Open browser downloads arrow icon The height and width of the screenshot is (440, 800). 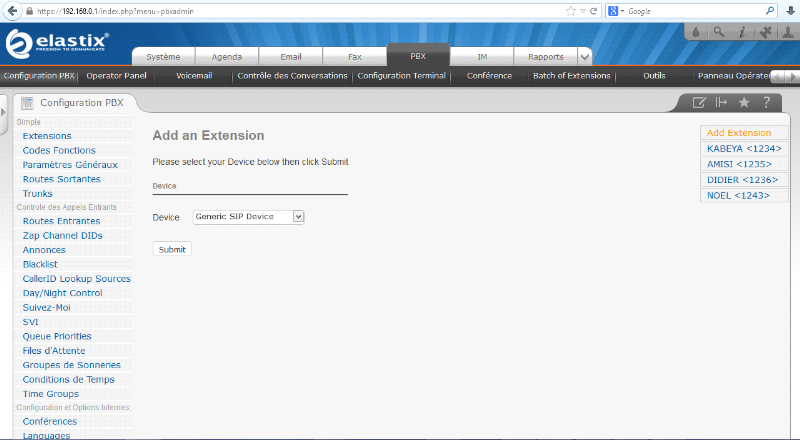790,11
